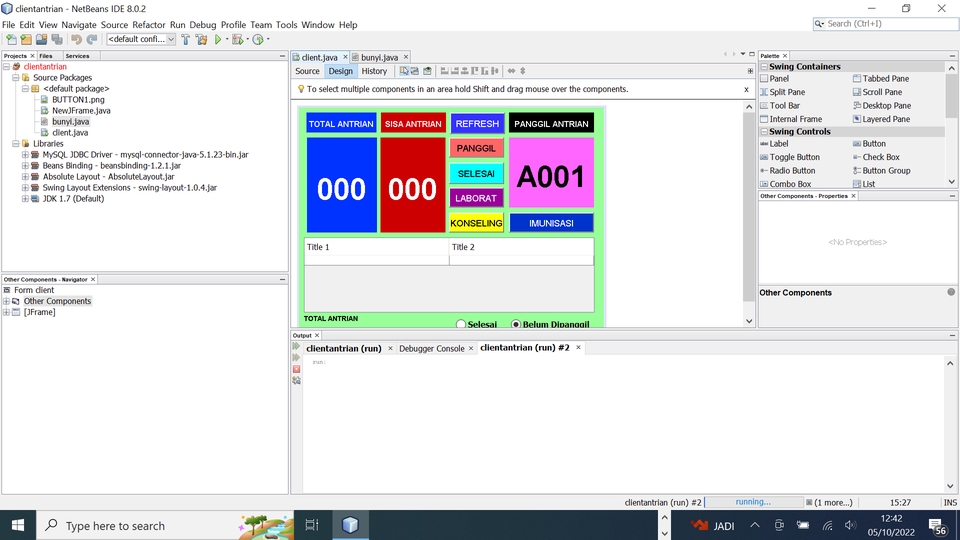
Task: Click Clean and Build Project icon
Action: click(x=201, y=39)
